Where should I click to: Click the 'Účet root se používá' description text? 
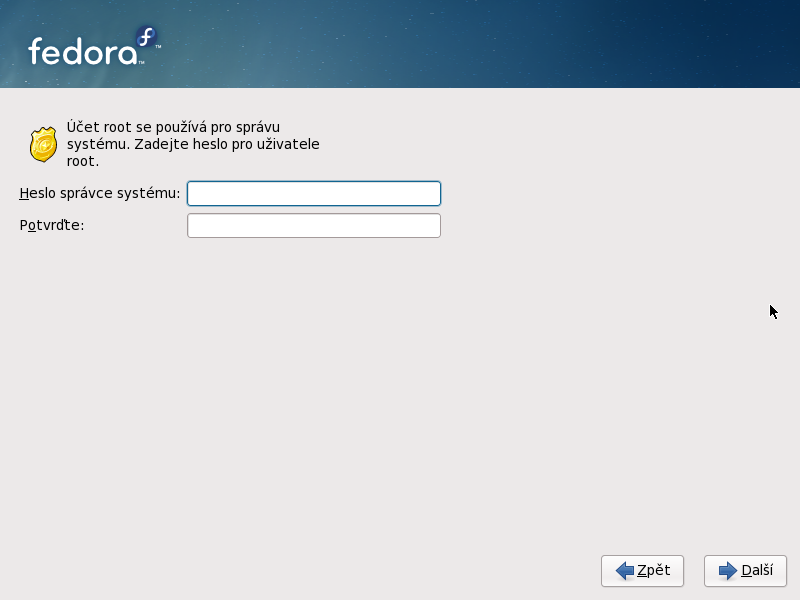point(173,127)
